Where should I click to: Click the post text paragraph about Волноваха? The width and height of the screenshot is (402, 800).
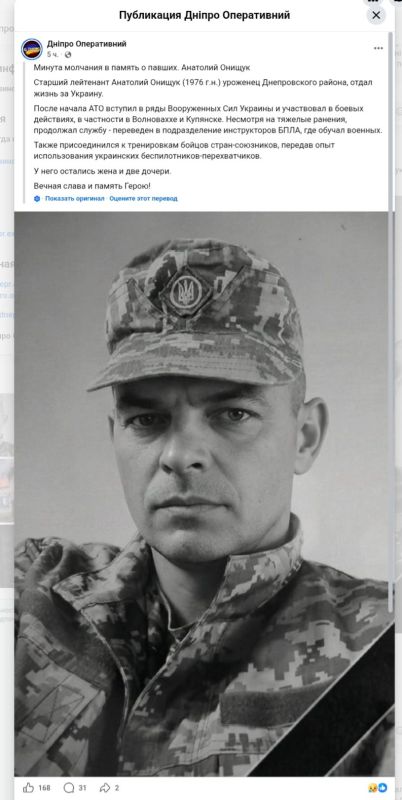(x=208, y=119)
